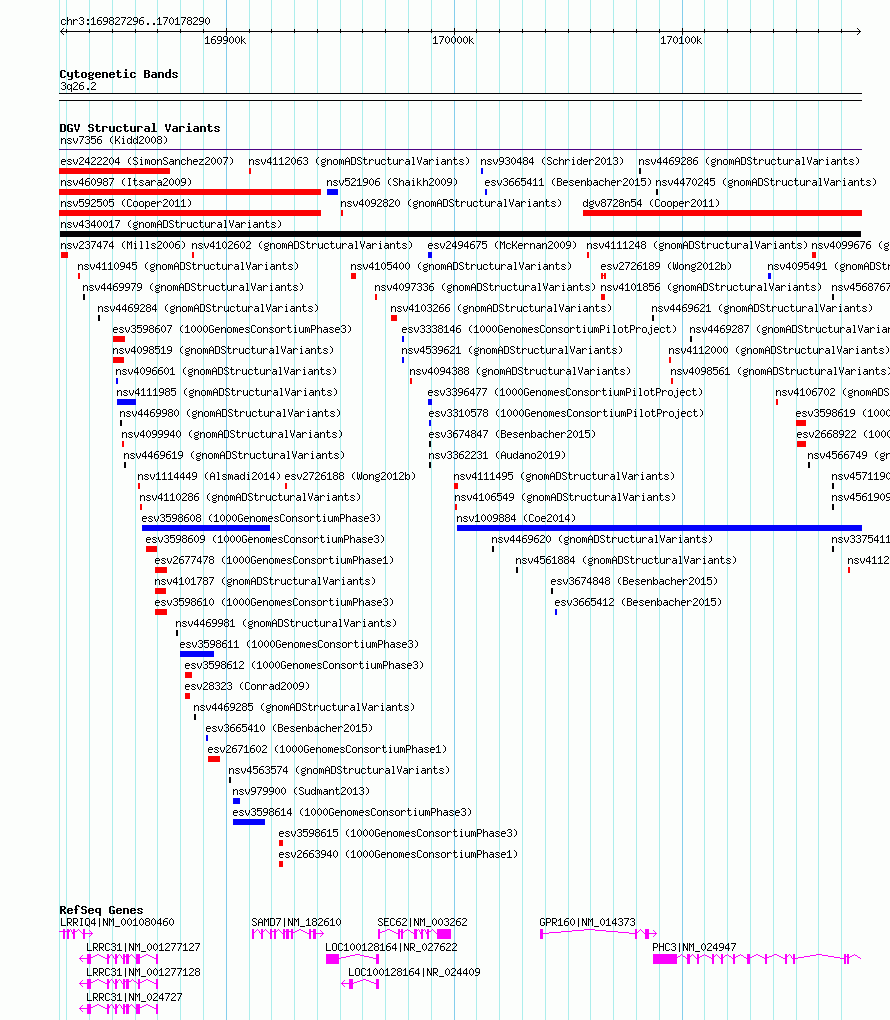Click the red bar under dgv8728n54
Image resolution: width=890 pixels, height=1020 pixels.
722,213
